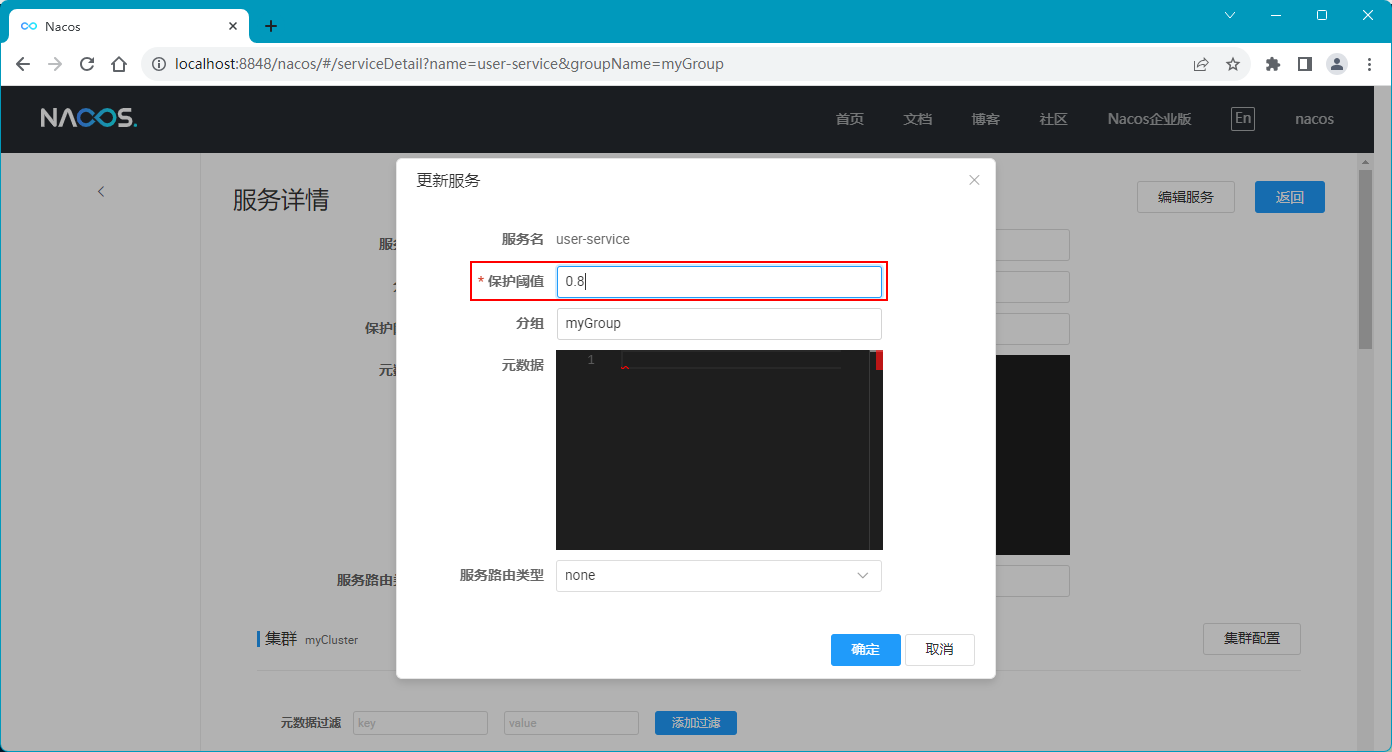The height and width of the screenshot is (752, 1392).
Task: Click the browser address bar URL
Action: point(449,64)
